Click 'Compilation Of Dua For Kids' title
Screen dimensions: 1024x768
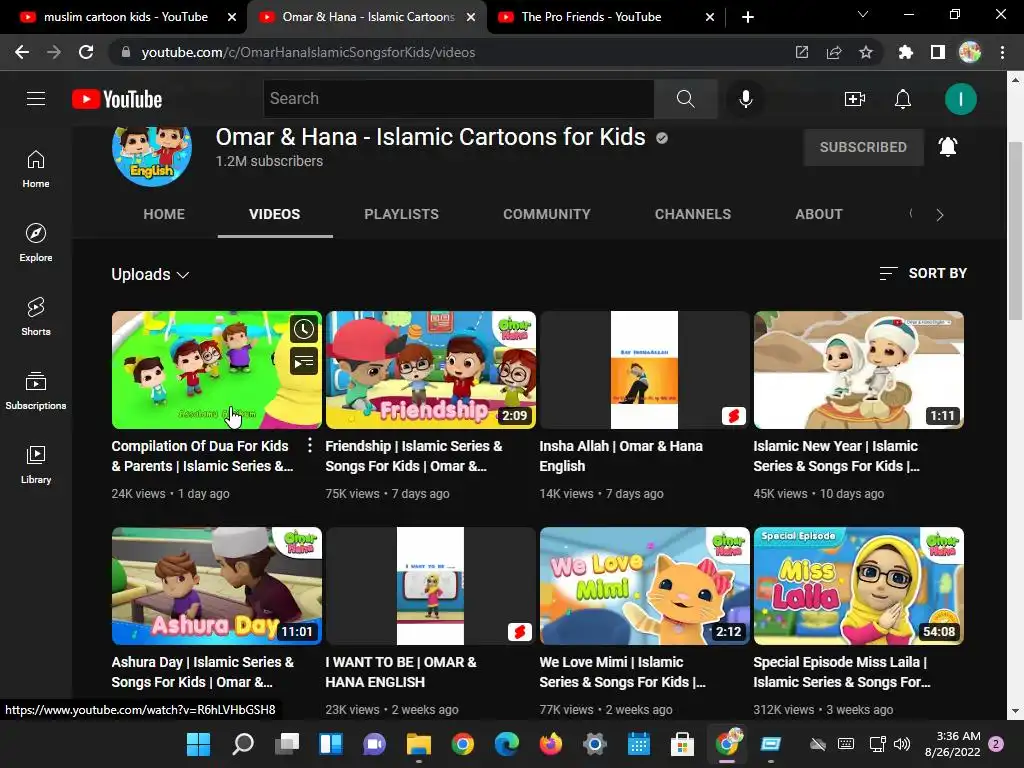coord(202,456)
